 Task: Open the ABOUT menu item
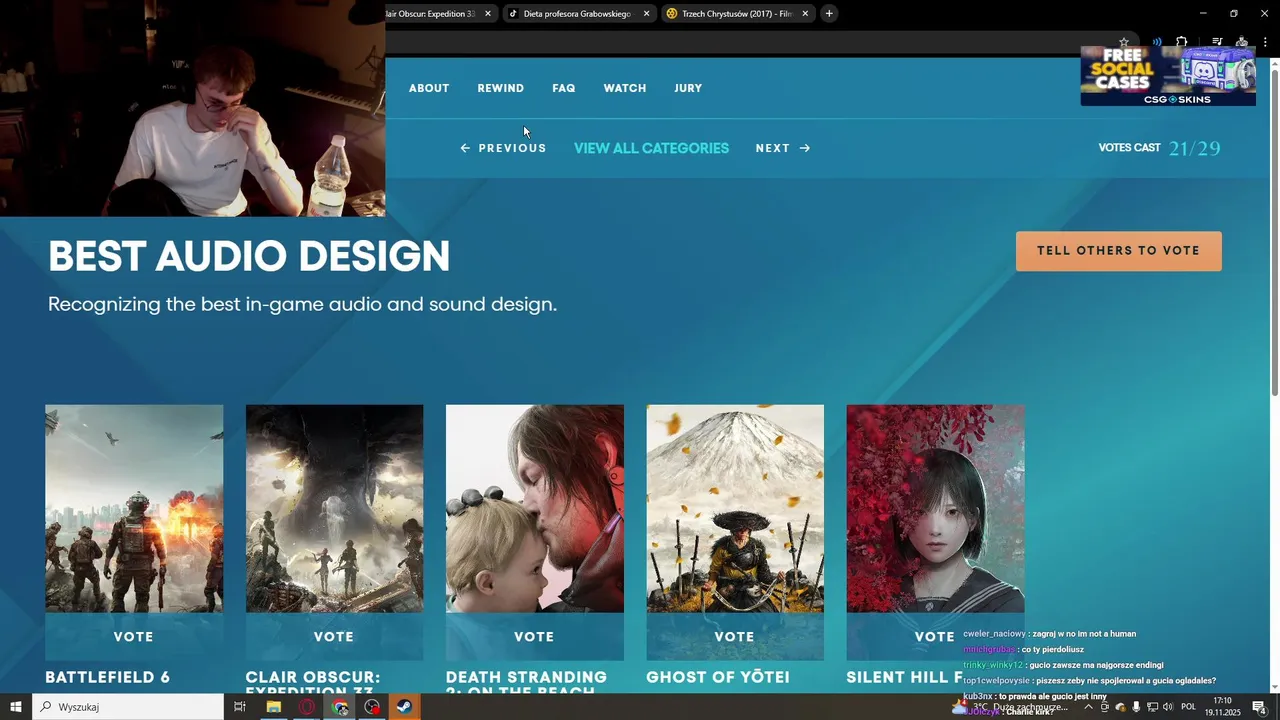click(x=429, y=88)
